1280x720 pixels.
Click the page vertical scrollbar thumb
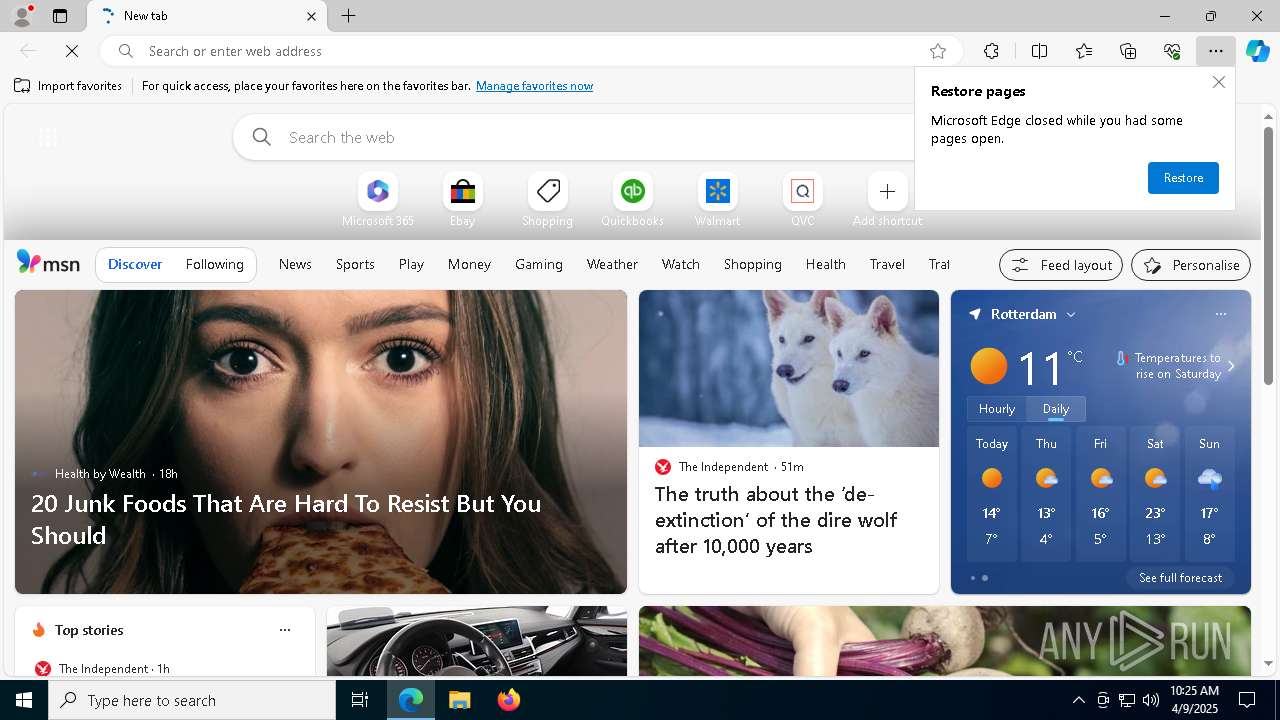(1268, 255)
